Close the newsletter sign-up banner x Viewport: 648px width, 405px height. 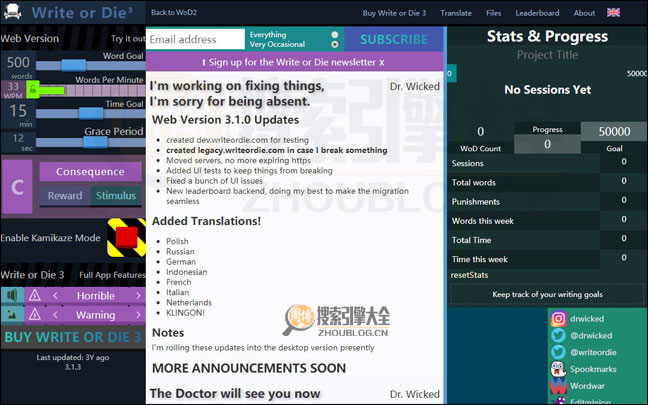tap(382, 62)
